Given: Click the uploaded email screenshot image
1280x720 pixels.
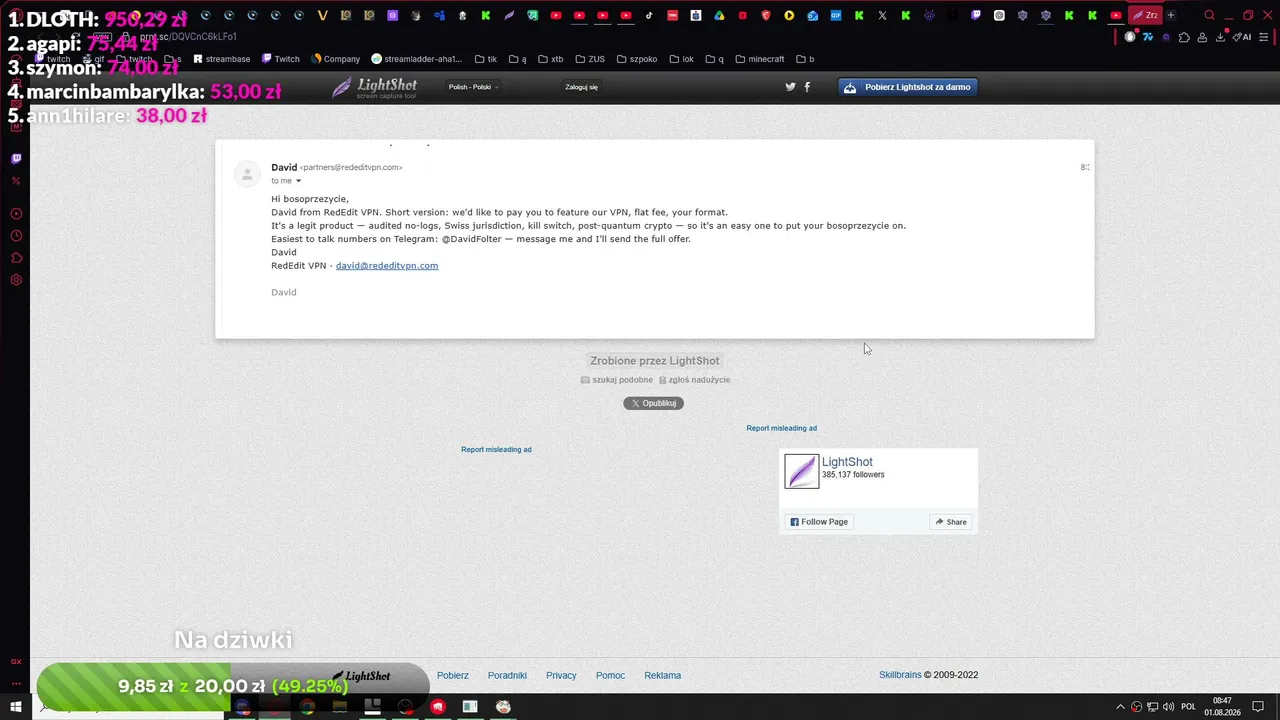Looking at the screenshot, I should tap(655, 239).
